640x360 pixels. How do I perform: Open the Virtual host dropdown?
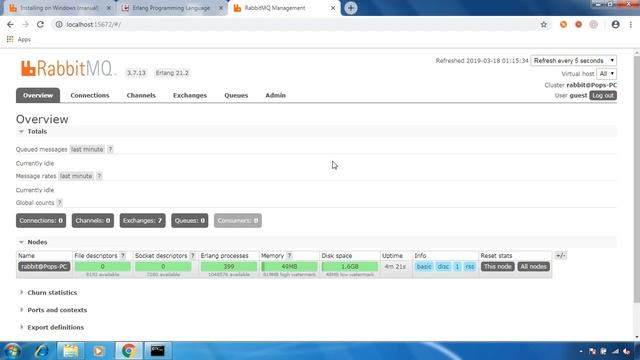[x=606, y=74]
